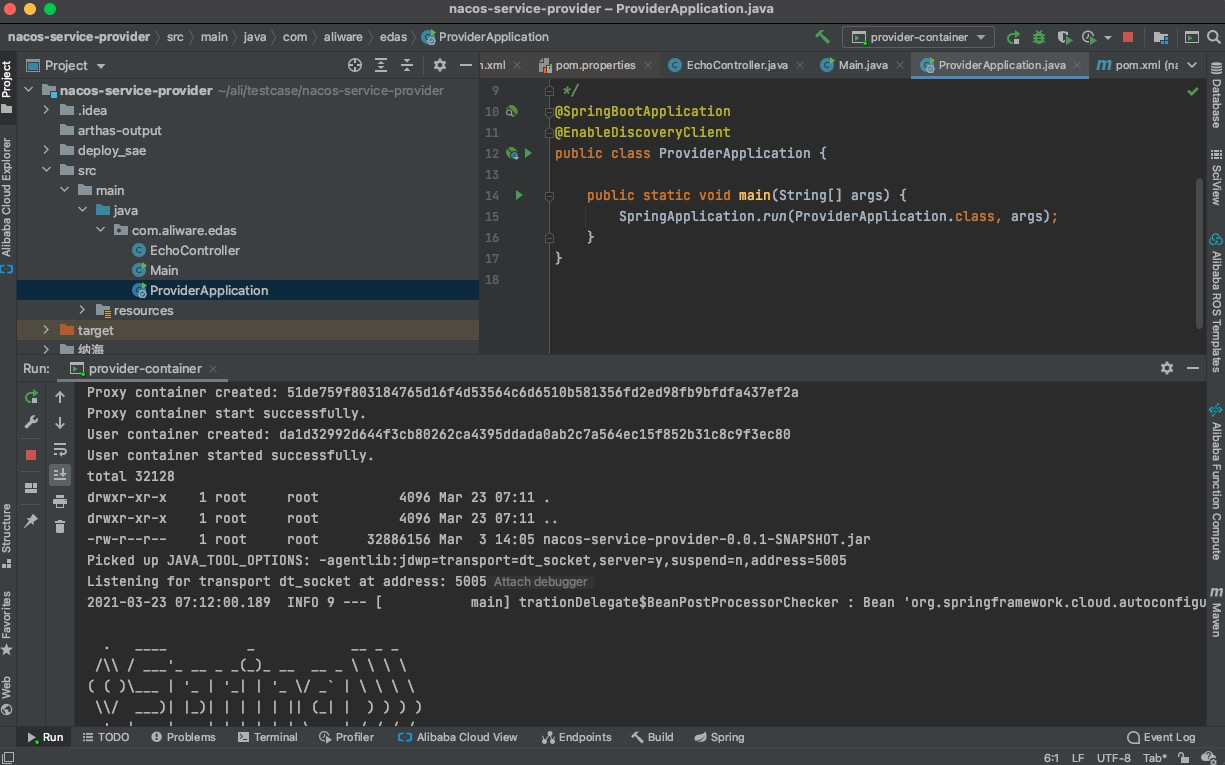This screenshot has height=765, width=1225.
Task: Stop the running app via top toolbar
Action: (1128, 37)
